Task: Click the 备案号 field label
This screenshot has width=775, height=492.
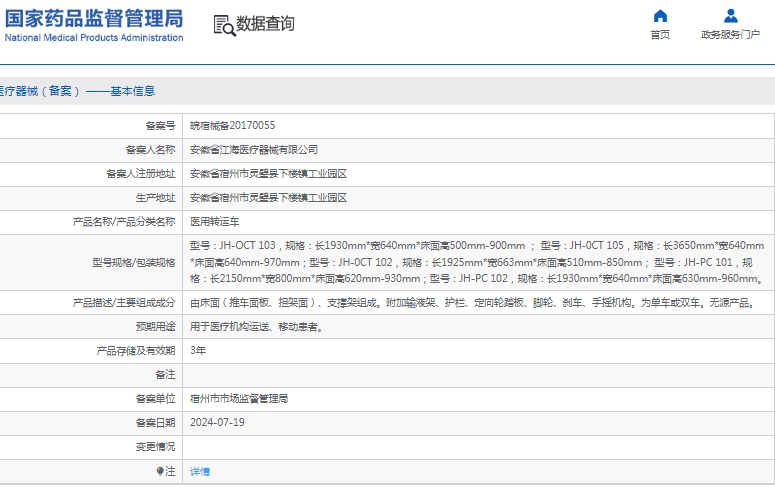Action: 160,126
